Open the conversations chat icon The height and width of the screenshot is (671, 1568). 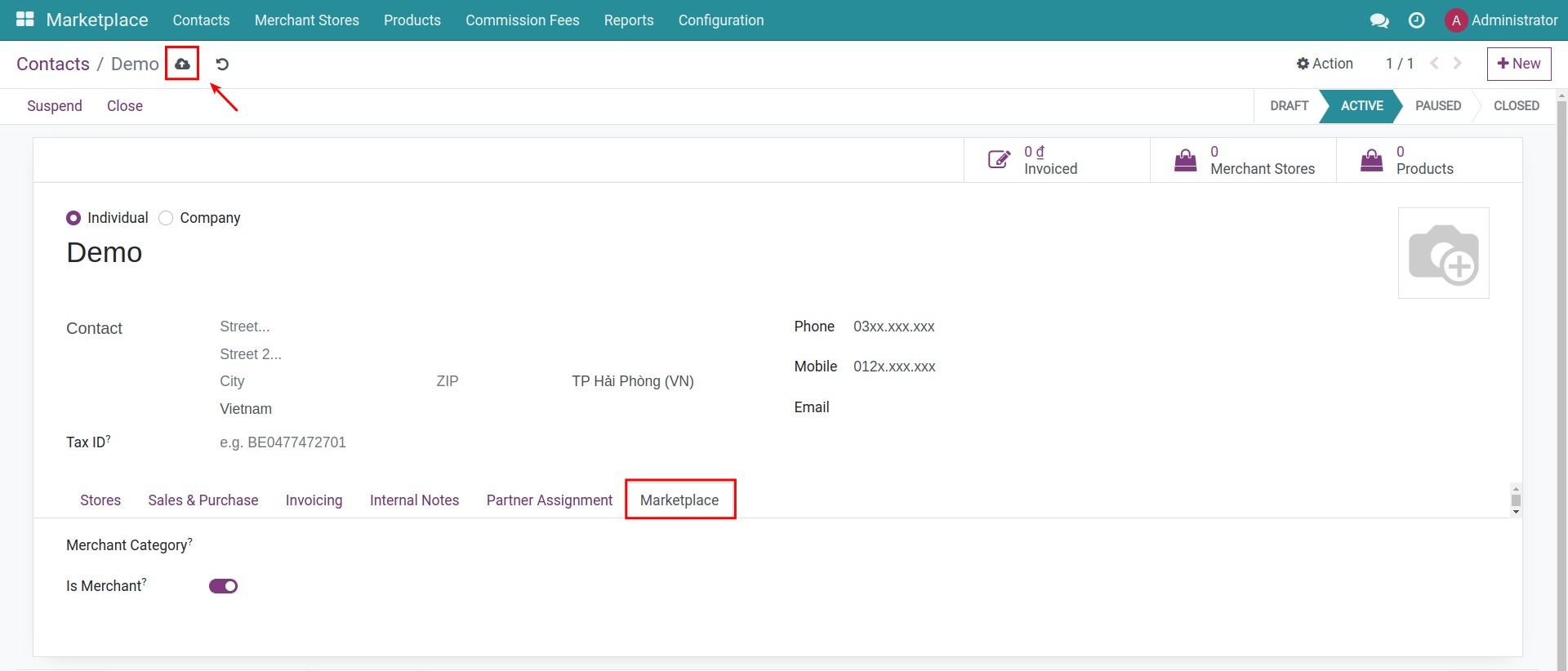click(x=1379, y=20)
